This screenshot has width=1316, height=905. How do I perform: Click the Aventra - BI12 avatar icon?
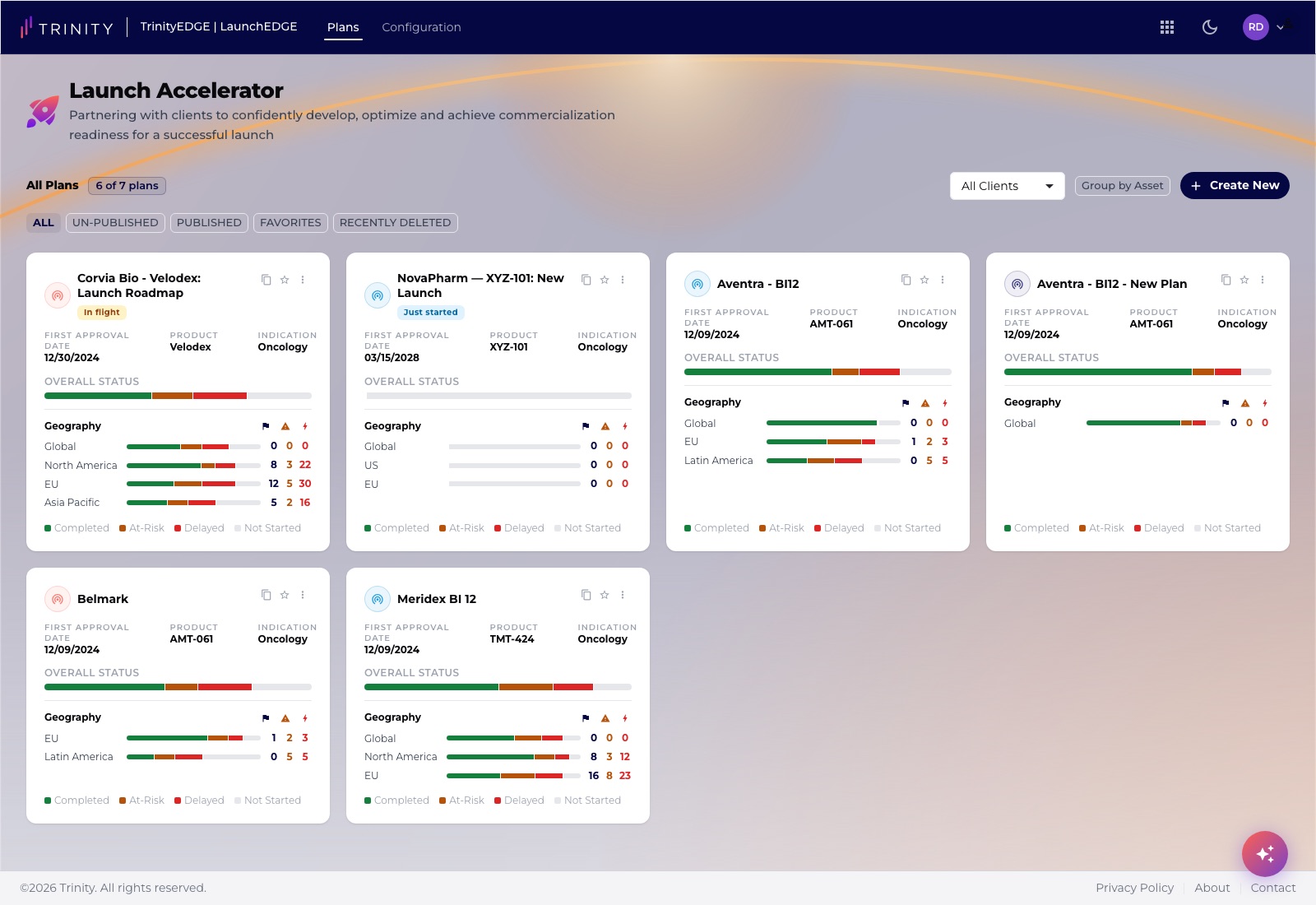[x=697, y=284]
